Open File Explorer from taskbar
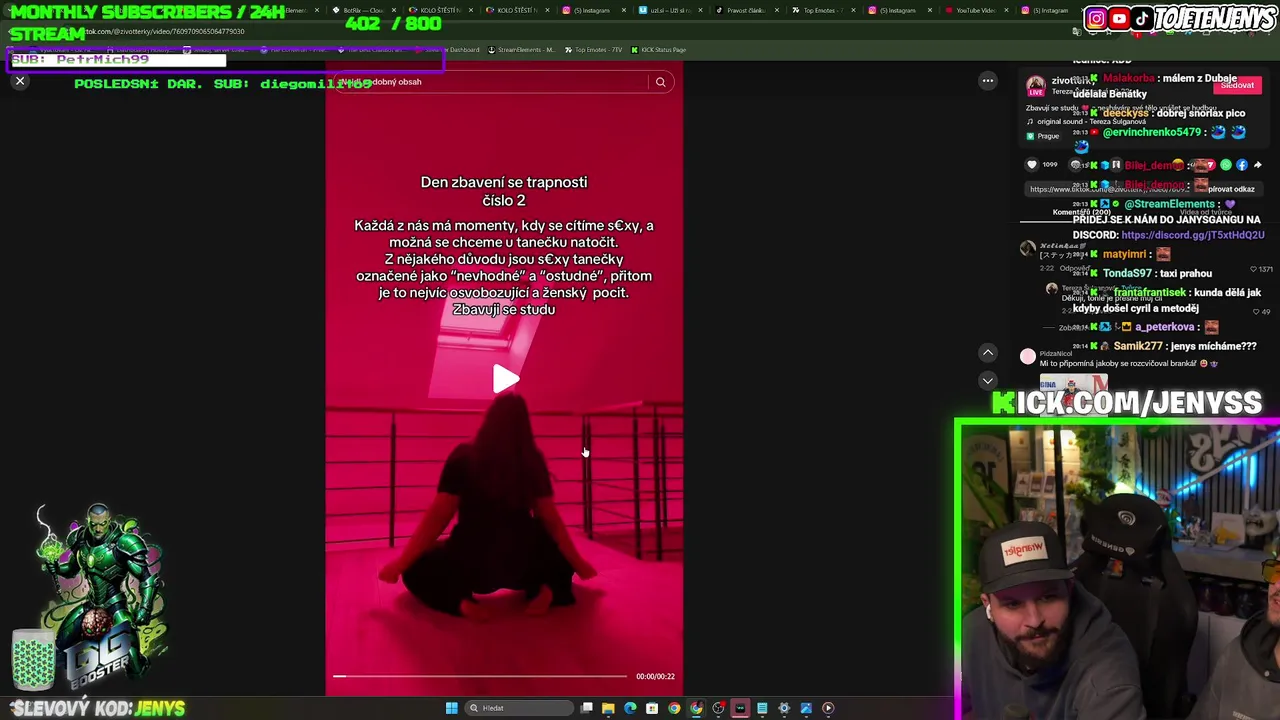This screenshot has width=1280, height=720. point(608,708)
